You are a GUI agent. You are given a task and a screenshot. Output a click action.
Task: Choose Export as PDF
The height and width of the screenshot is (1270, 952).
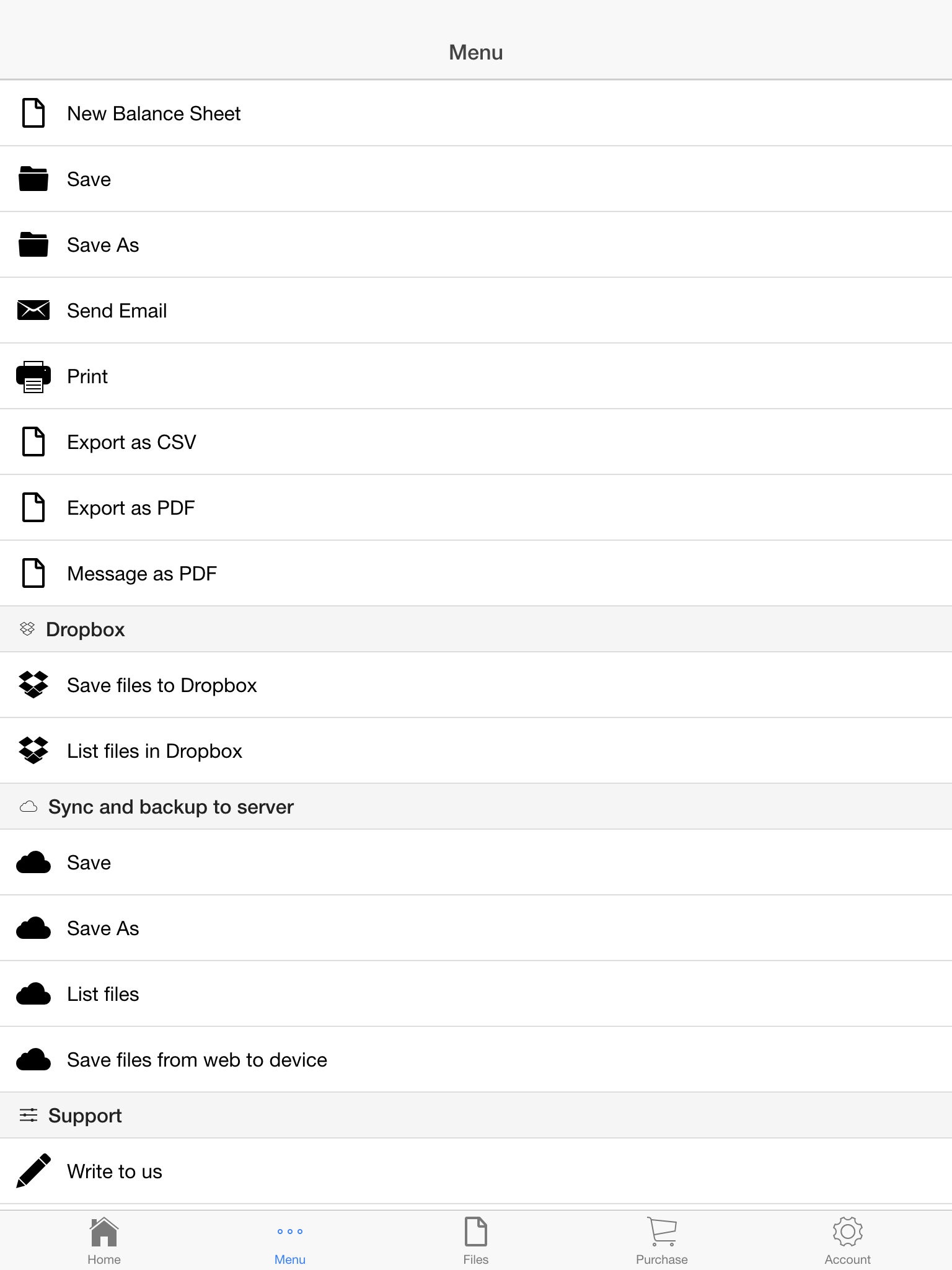click(x=476, y=507)
